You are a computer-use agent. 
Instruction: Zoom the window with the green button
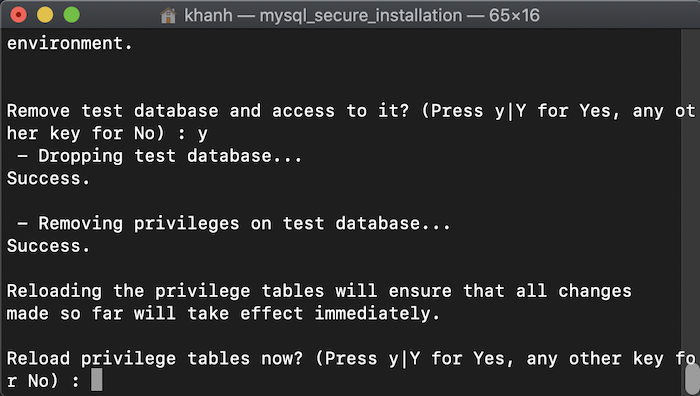(x=71, y=15)
